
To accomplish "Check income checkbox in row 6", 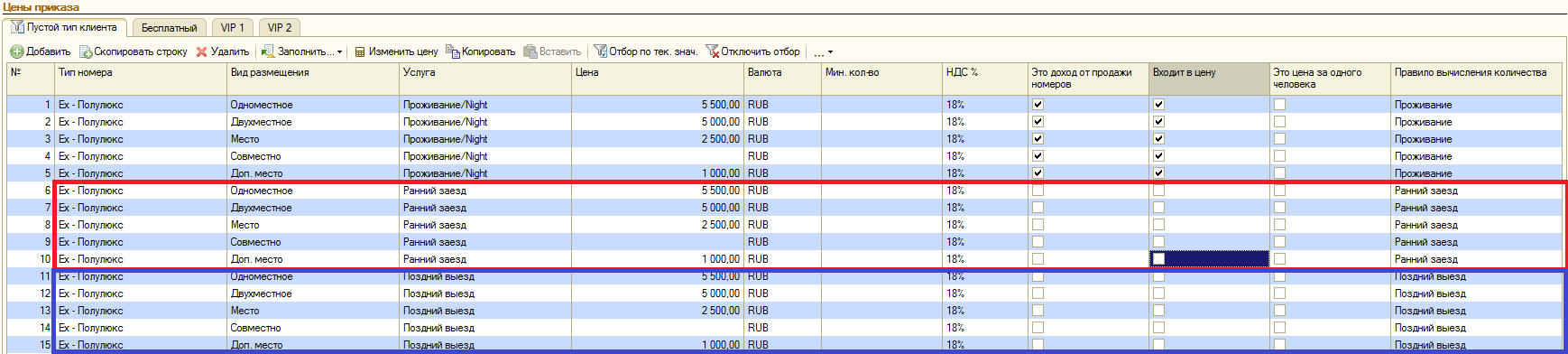I will [x=1038, y=191].
